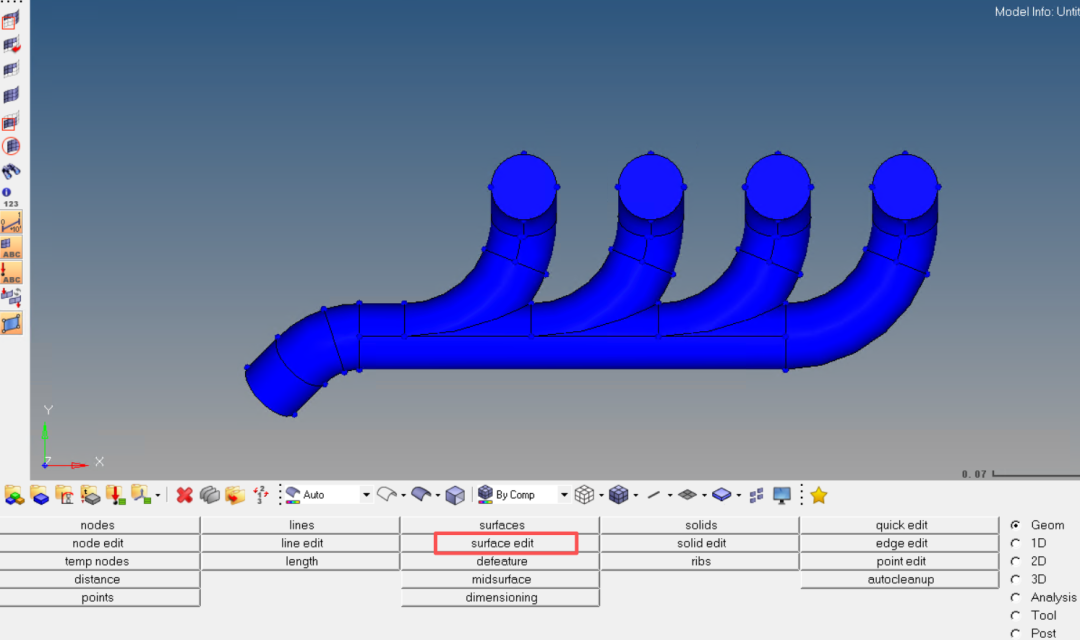Expand the arrow after System Collectors icon
1080x640 pixels.
point(158,495)
